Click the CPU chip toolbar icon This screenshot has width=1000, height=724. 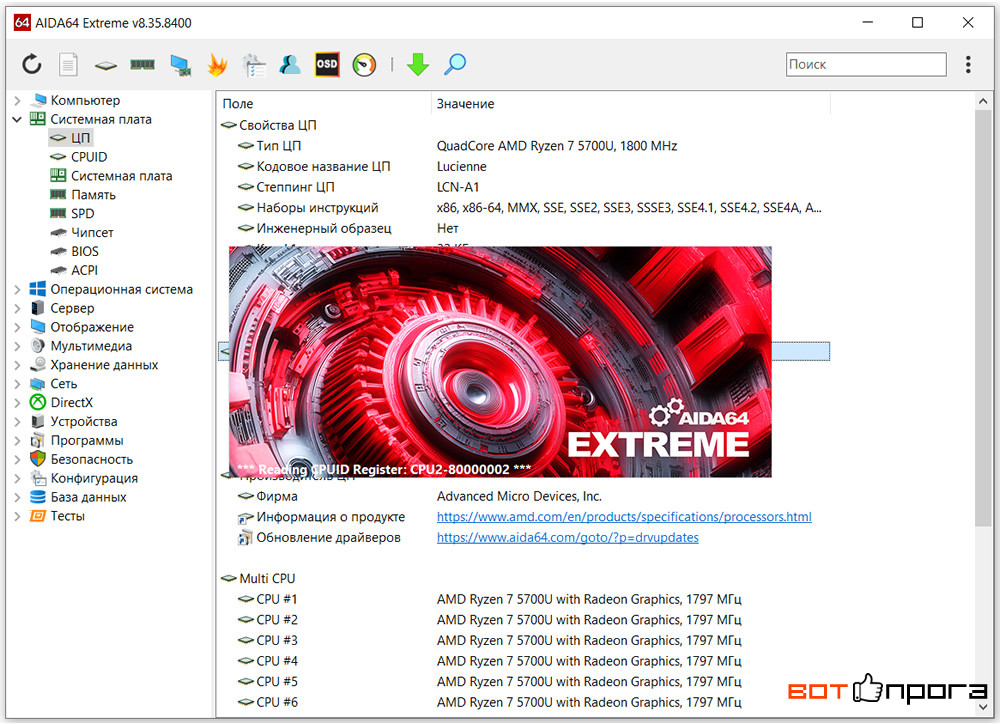click(x=105, y=65)
